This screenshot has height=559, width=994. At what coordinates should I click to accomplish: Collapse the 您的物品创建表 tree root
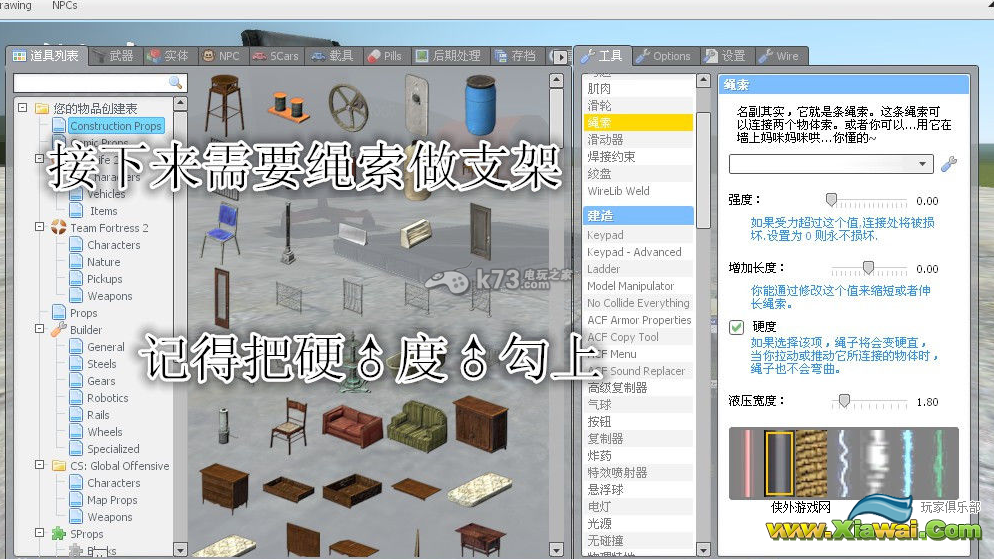tap(22, 108)
